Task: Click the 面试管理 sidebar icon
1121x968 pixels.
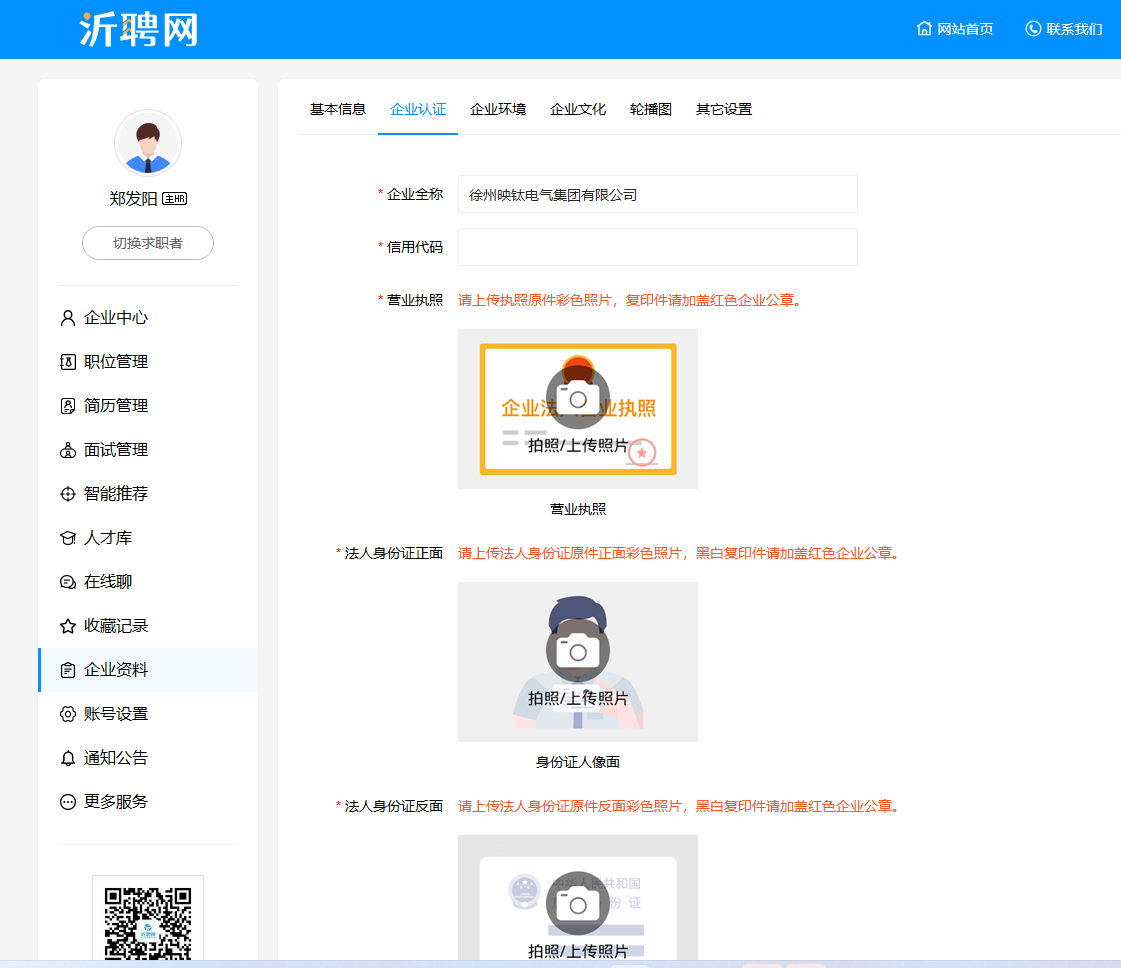Action: 68,450
